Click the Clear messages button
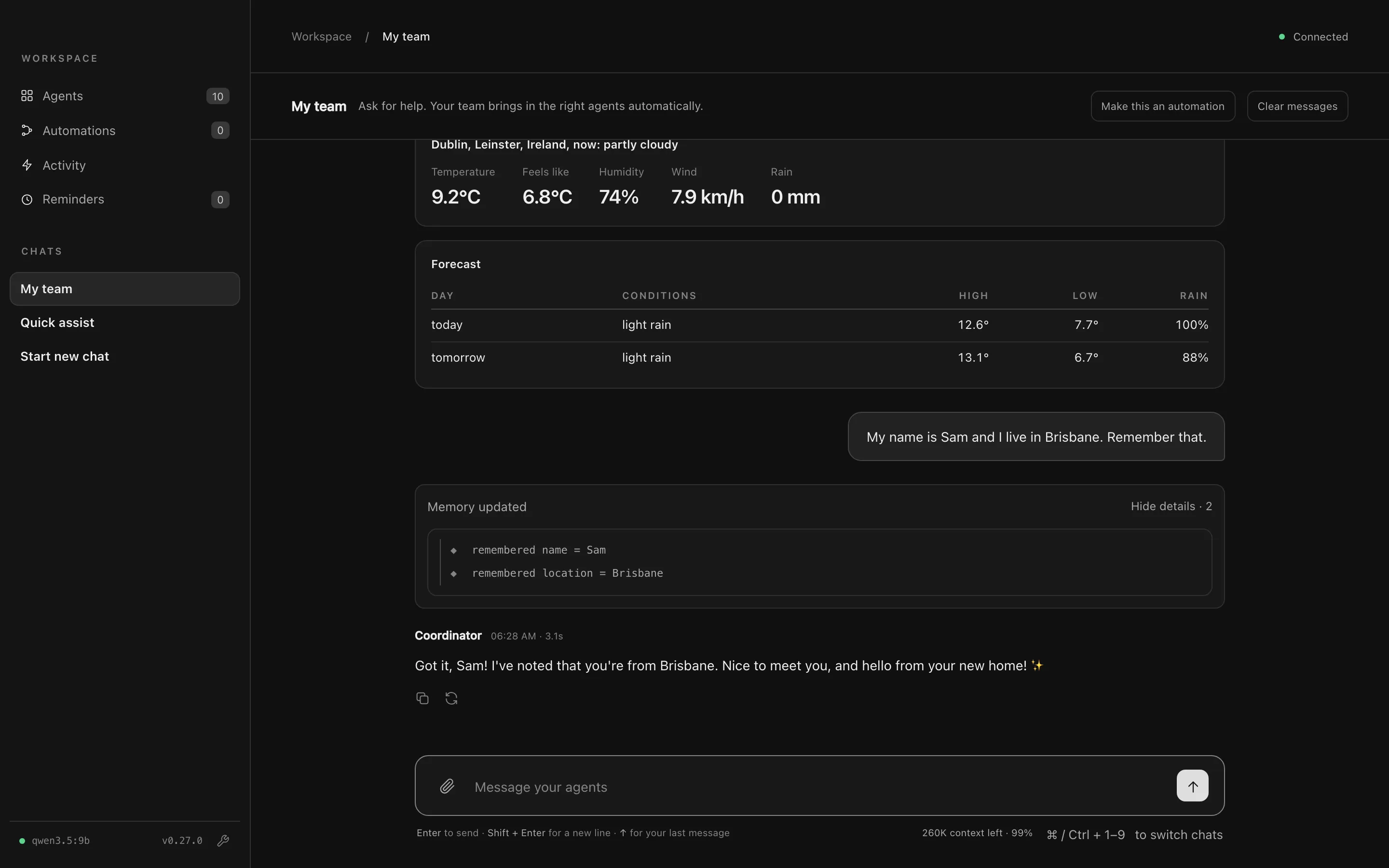The height and width of the screenshot is (868, 1389). click(1297, 106)
